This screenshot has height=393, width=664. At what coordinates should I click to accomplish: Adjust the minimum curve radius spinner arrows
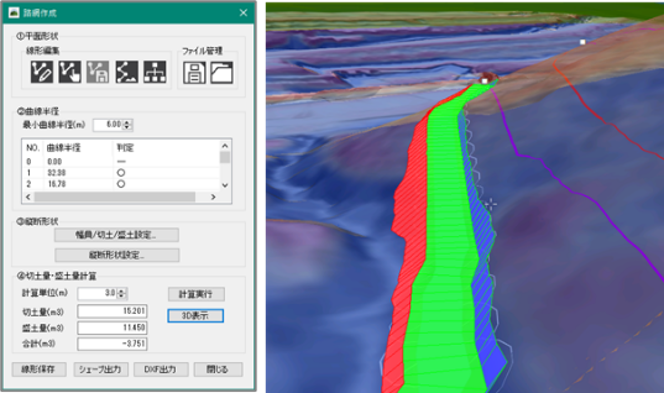point(127,125)
